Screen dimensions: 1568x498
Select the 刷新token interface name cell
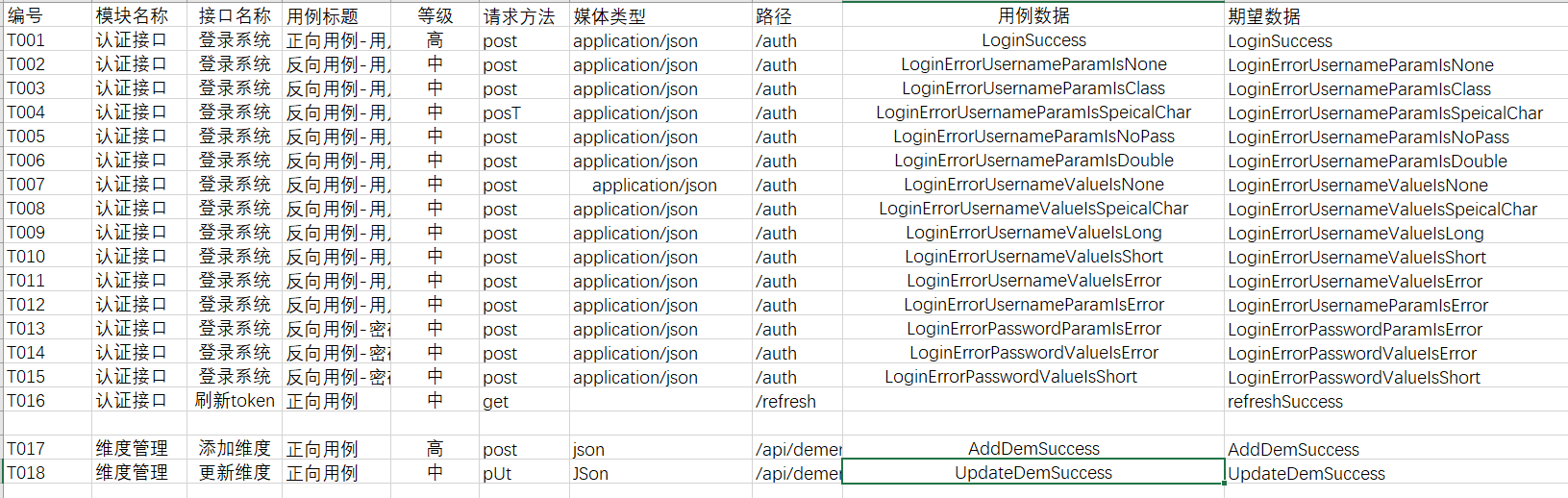point(235,401)
